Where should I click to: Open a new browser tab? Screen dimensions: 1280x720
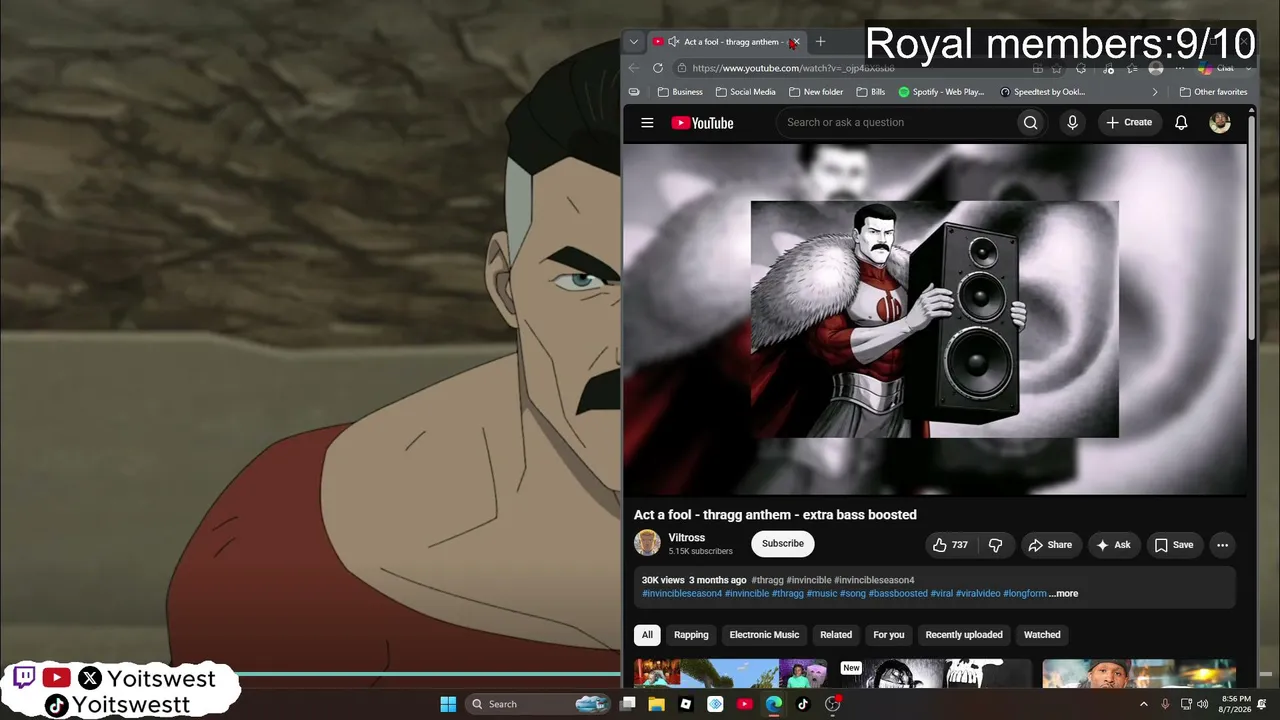point(820,42)
